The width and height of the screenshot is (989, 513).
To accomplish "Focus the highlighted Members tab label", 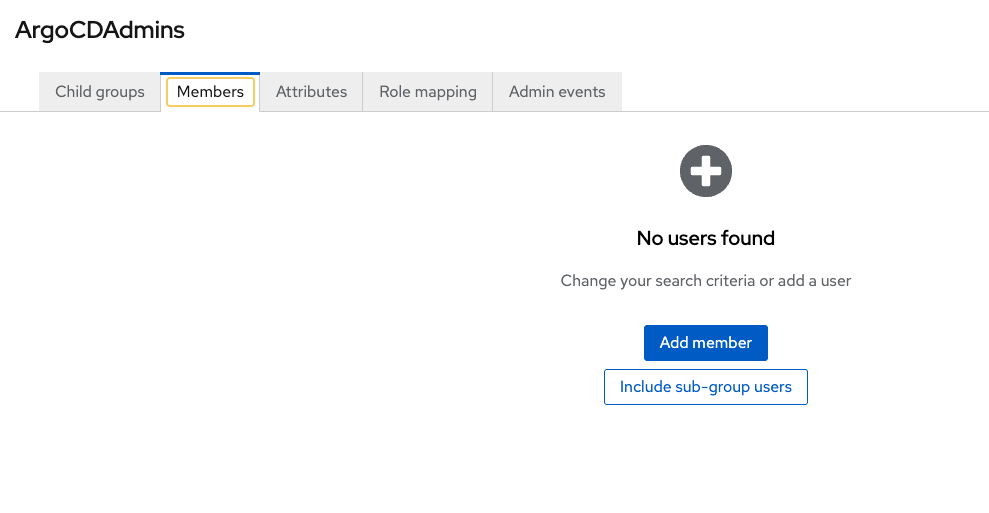I will 210,92.
